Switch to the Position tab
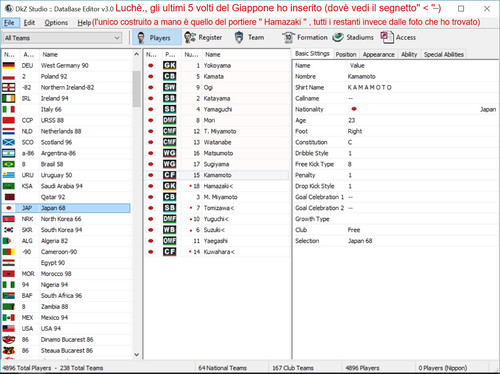 tap(346, 54)
